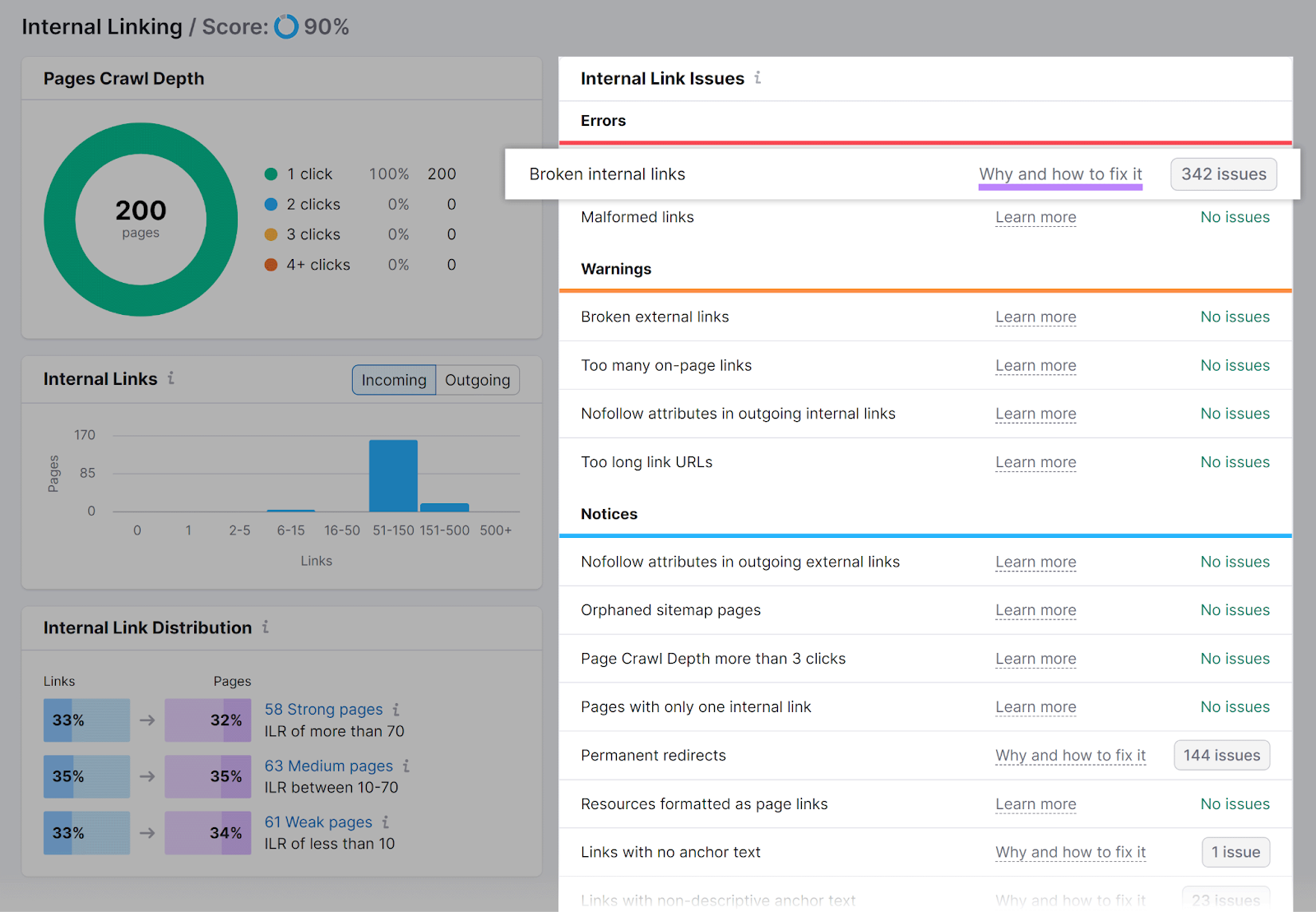Open Learn more for Malformed links
The width and height of the screenshot is (1316, 912).
point(1036,217)
